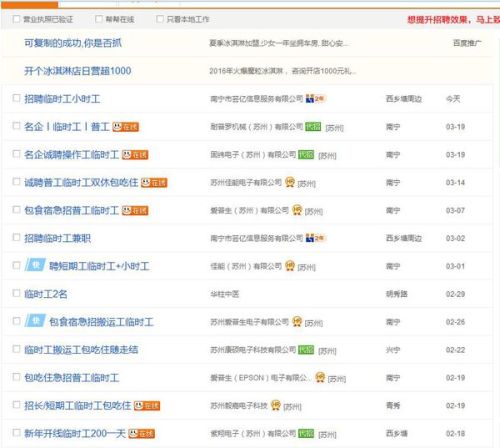This screenshot has height=448, width=500.
Task: Click the 在线 badge next to 名企诚聘操作工临时工
Action: click(x=135, y=155)
